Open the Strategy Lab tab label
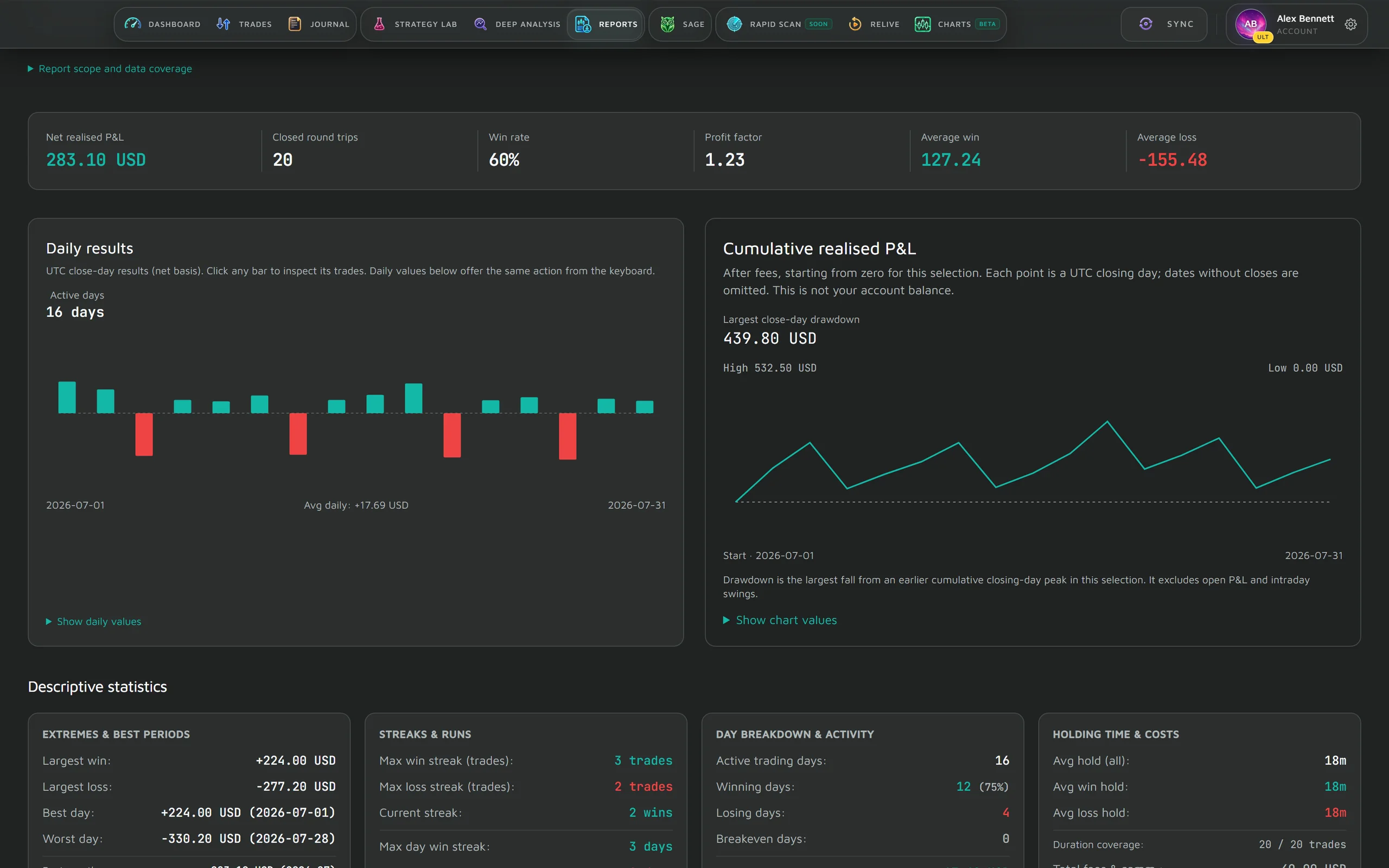 [426, 24]
